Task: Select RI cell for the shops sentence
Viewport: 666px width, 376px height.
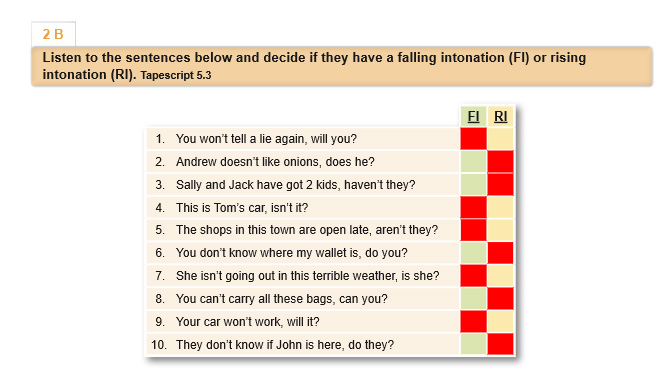Action: (x=501, y=230)
